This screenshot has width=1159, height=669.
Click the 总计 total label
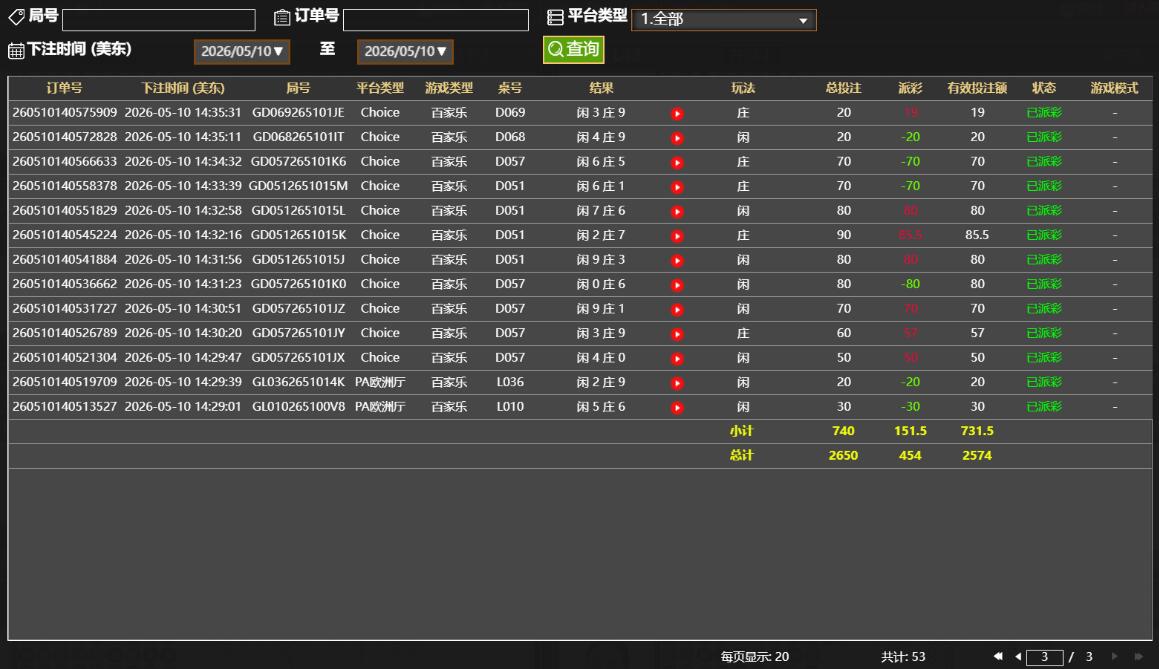(x=741, y=455)
